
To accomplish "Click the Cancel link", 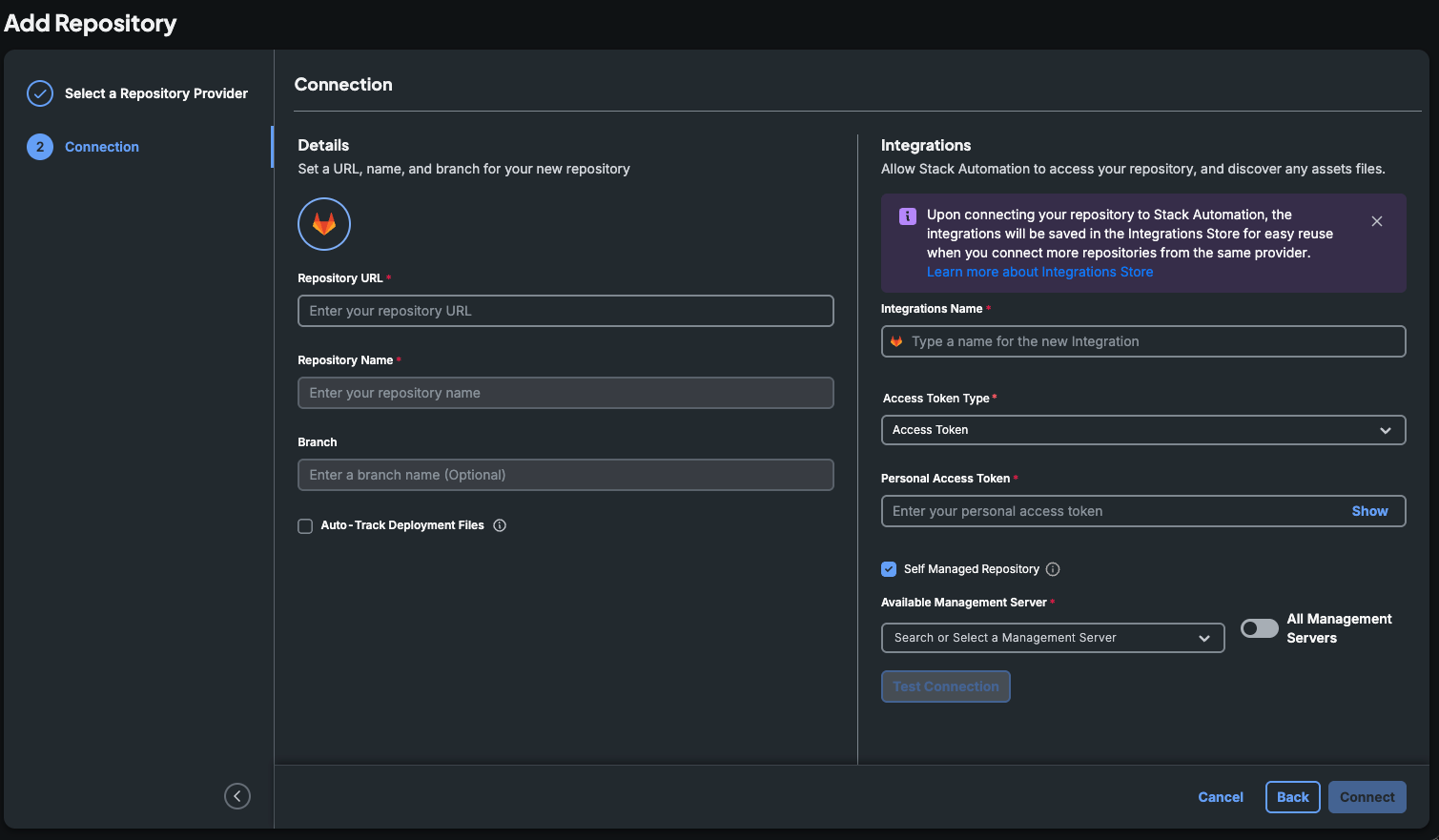I will click(x=1221, y=797).
